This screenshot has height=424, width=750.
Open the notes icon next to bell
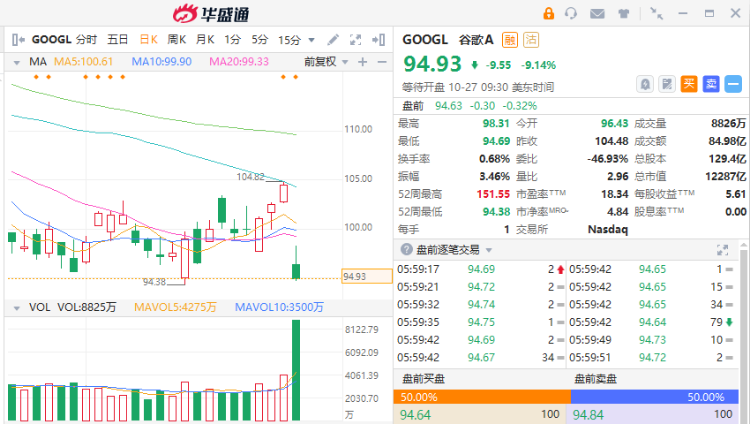pos(667,84)
